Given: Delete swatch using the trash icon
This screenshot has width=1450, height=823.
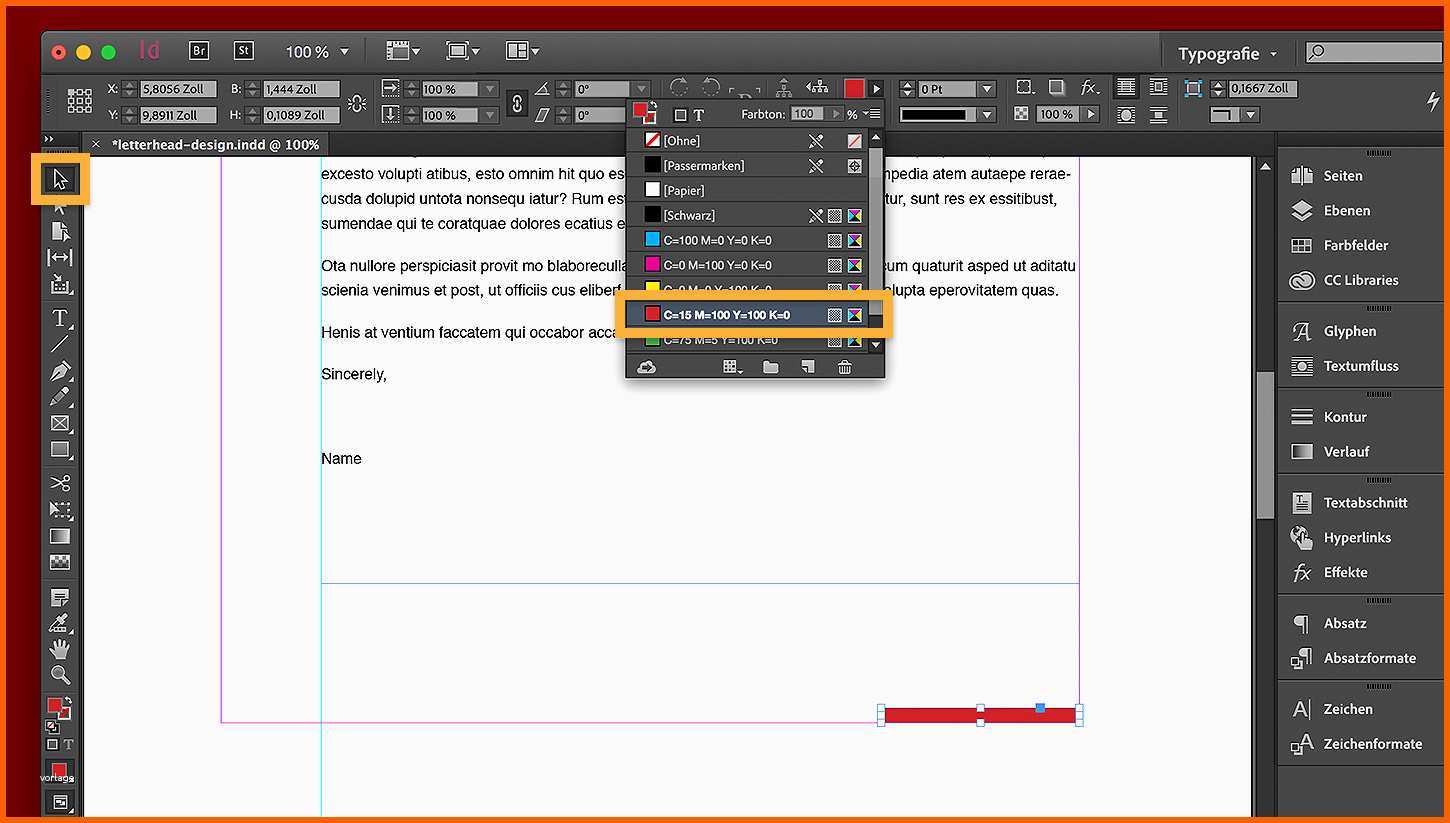Looking at the screenshot, I should (x=844, y=367).
